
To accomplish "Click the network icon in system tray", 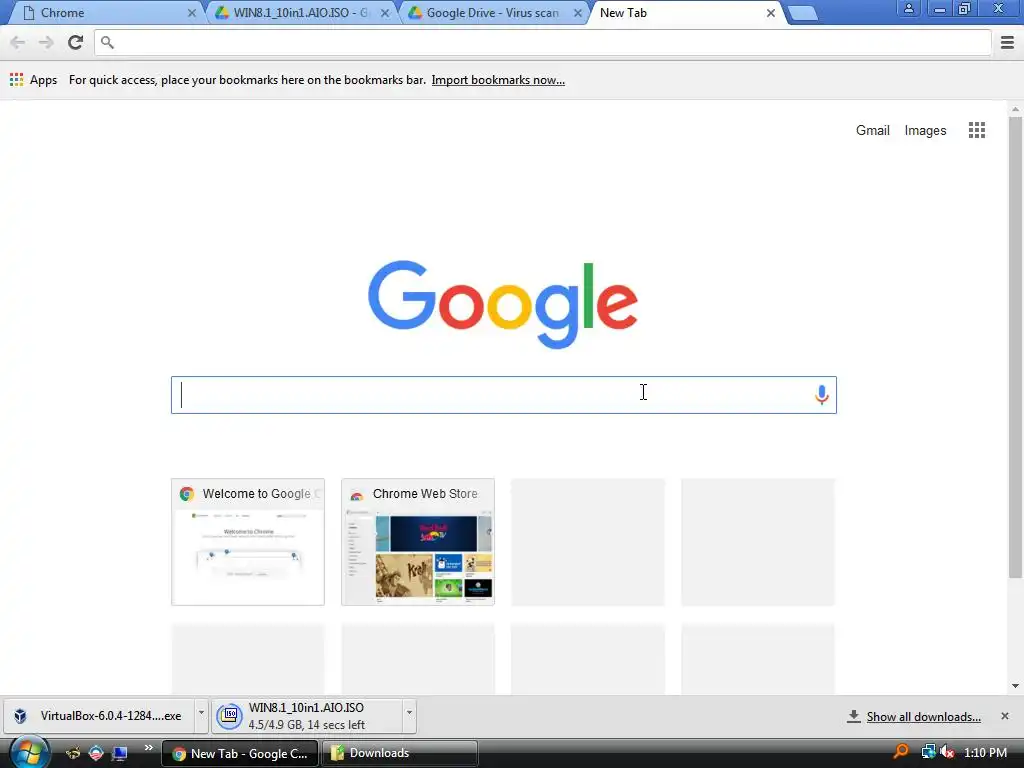I will point(928,752).
